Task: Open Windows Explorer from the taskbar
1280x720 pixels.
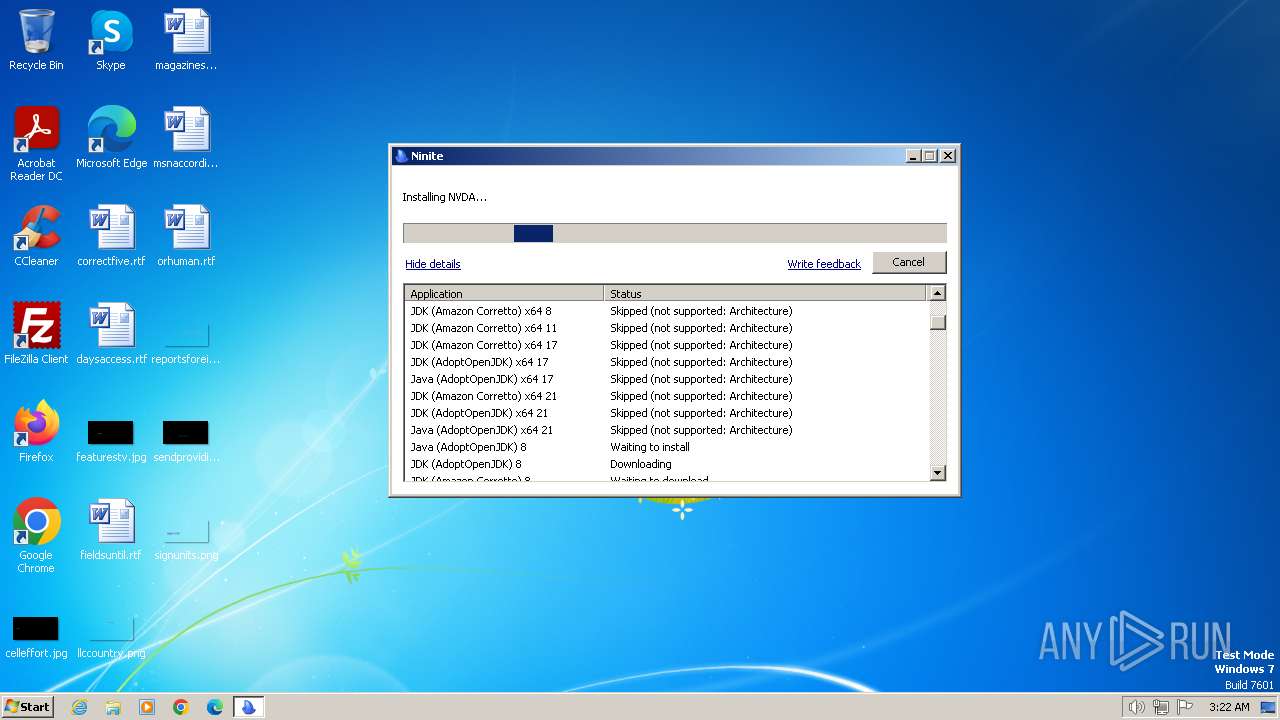Action: [x=113, y=707]
